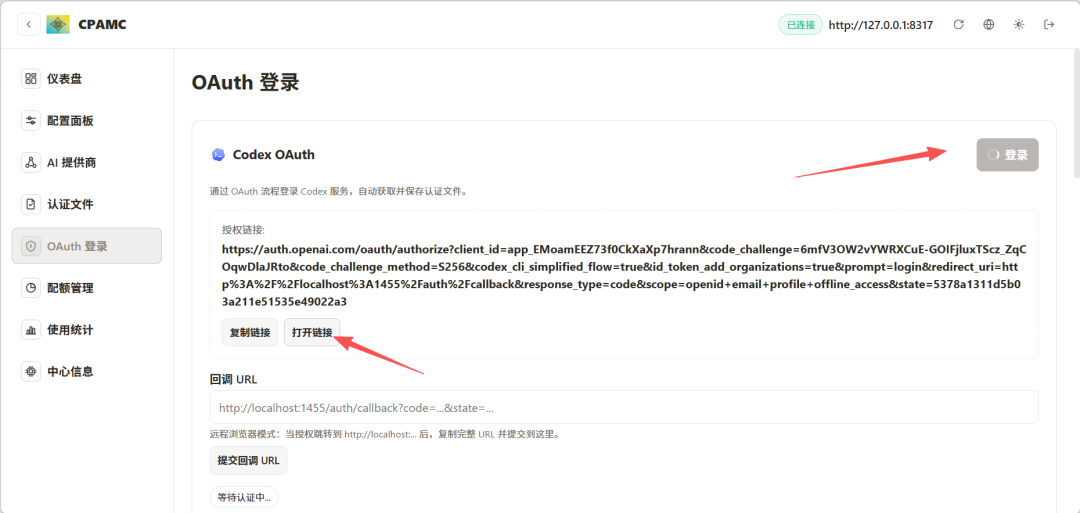Image resolution: width=1080 pixels, height=513 pixels.
Task: Click the 远程浏览器模式 hint text
Action: click(388, 435)
